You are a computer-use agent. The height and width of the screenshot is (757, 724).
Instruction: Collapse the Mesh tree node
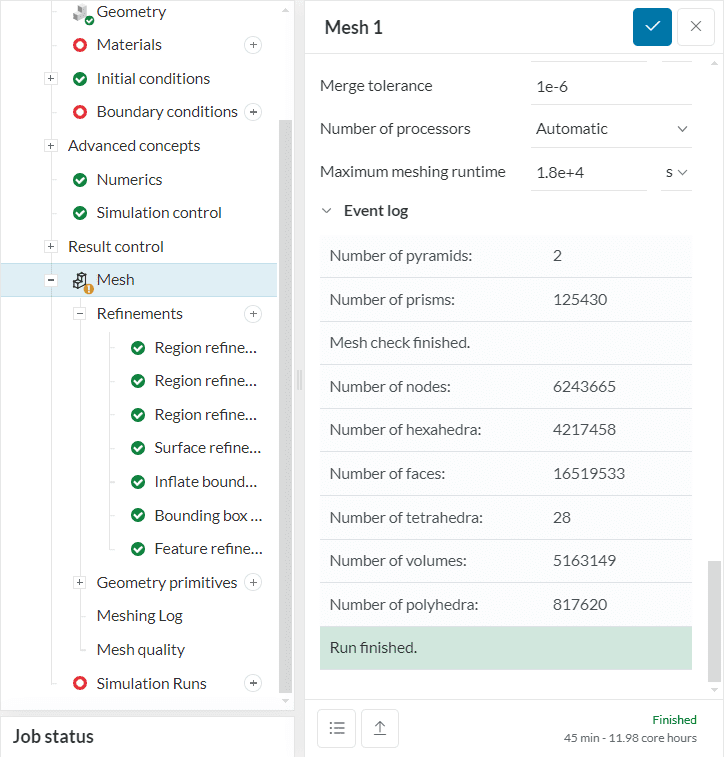tap(51, 280)
